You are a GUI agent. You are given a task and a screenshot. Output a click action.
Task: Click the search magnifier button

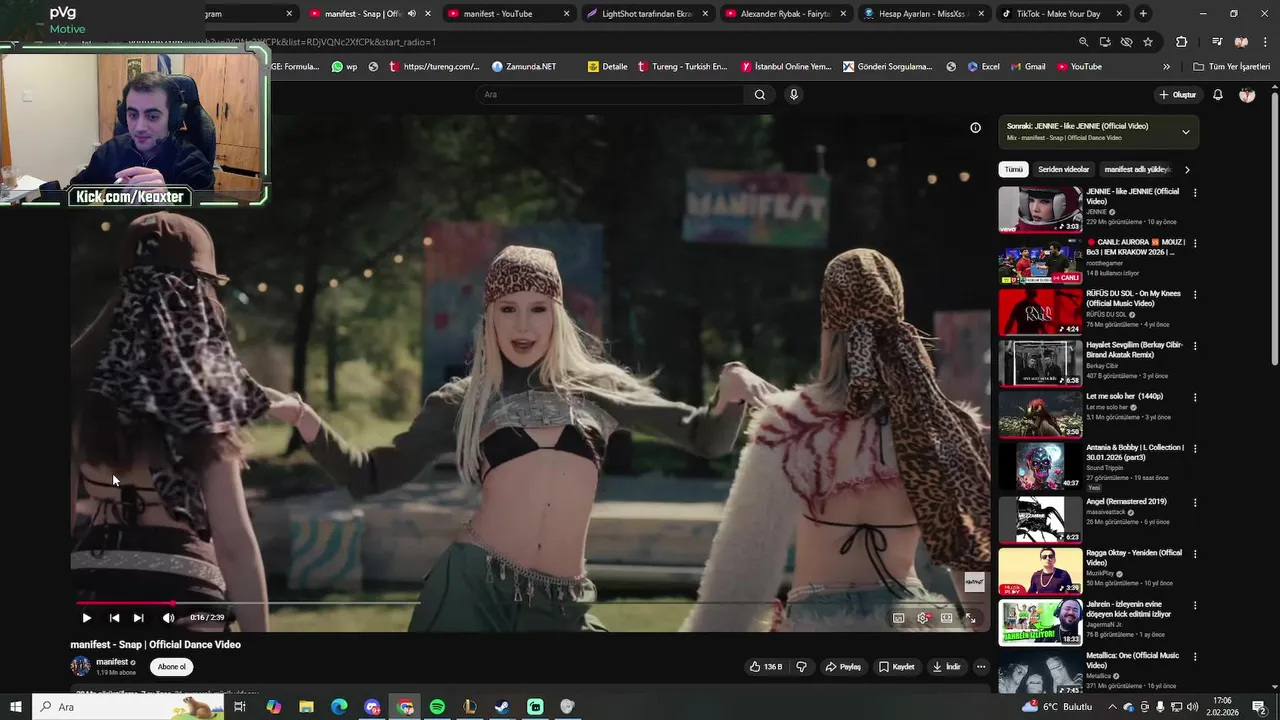coord(760,95)
